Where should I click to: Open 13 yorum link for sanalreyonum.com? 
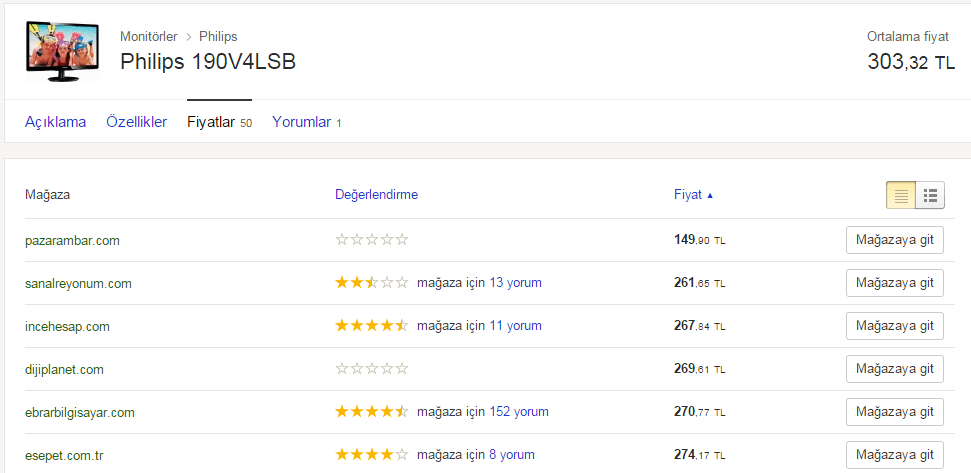515,283
